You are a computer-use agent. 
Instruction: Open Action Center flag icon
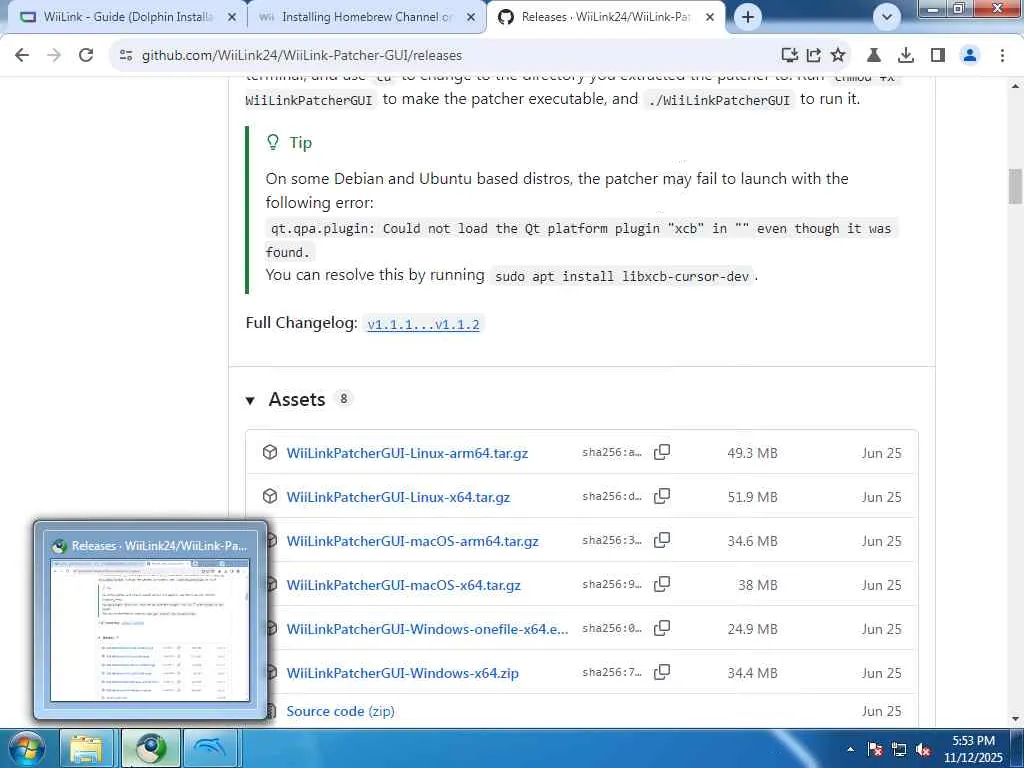[x=875, y=749]
